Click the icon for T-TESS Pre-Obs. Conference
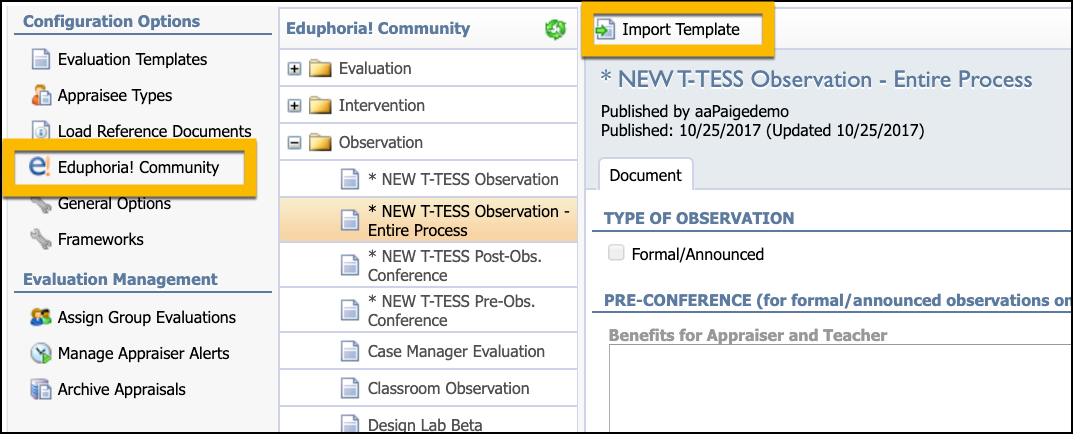Screen dimensions: 1073x434 (x=350, y=311)
